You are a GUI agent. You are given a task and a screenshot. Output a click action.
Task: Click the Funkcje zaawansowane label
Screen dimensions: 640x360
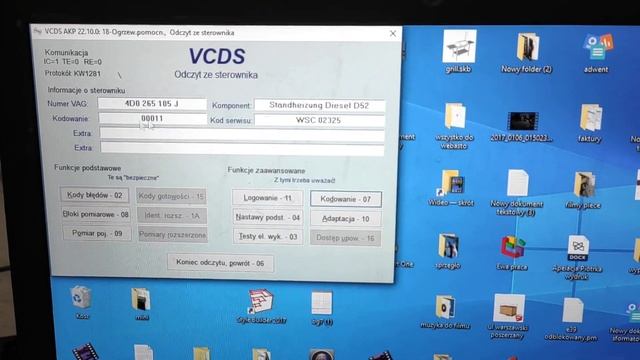click(266, 170)
